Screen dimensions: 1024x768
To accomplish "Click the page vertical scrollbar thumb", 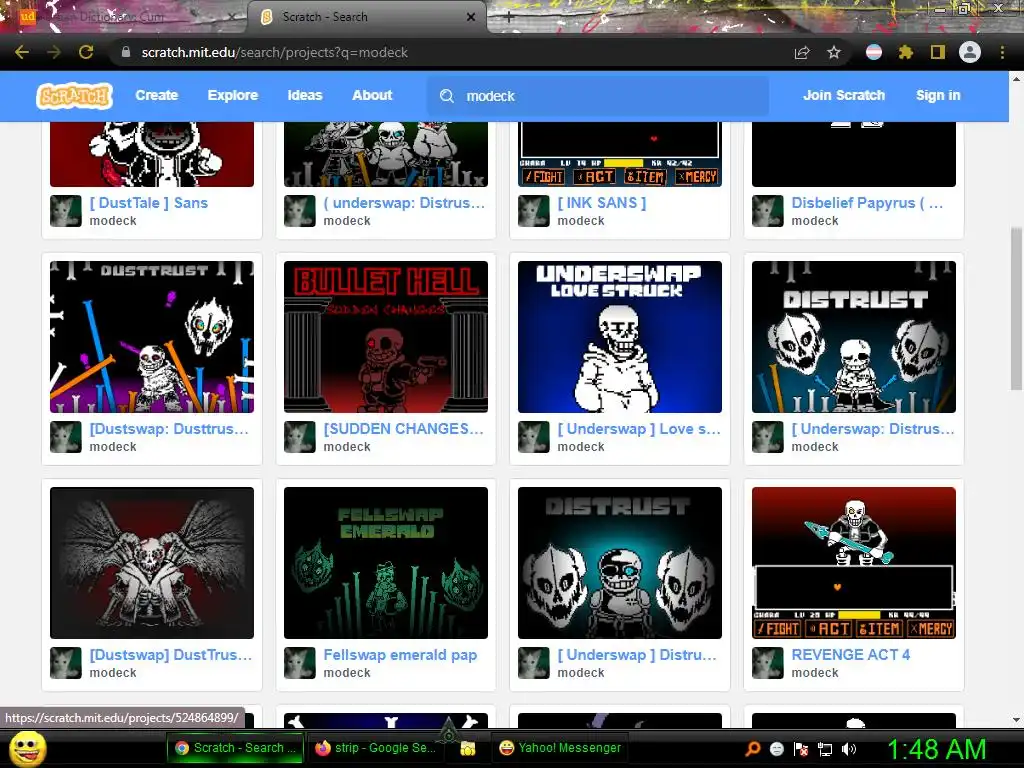I will coord(1016,308).
